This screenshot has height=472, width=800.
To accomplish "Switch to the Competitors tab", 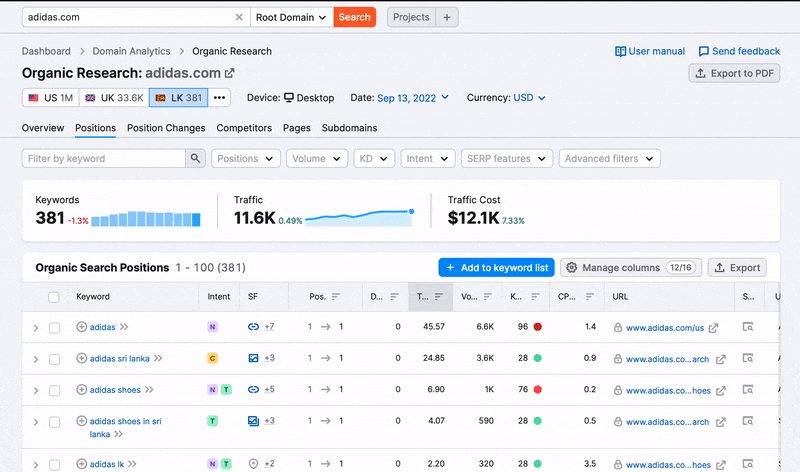I will (244, 128).
